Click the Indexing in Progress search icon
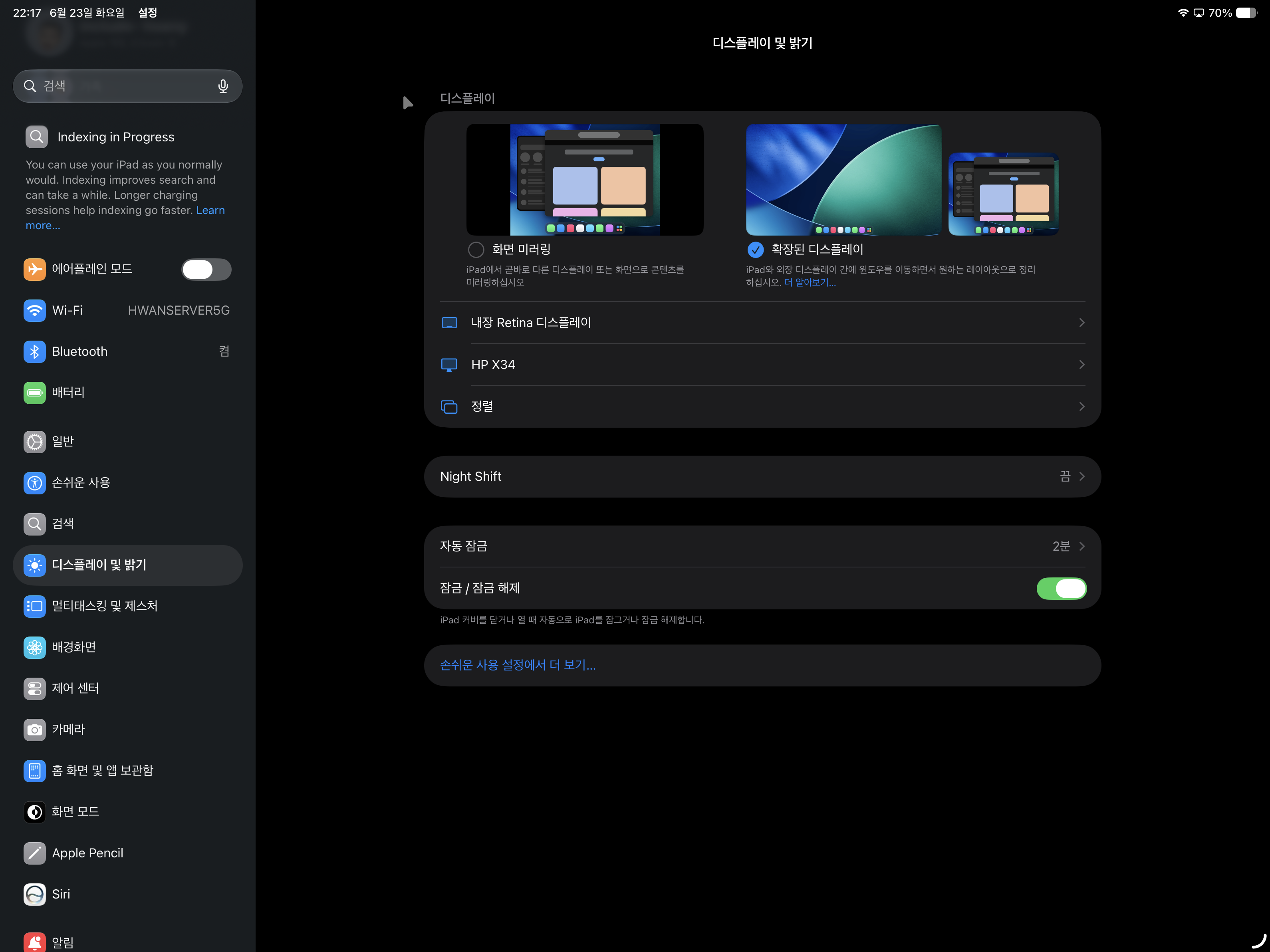This screenshot has width=1270, height=952. click(37, 137)
